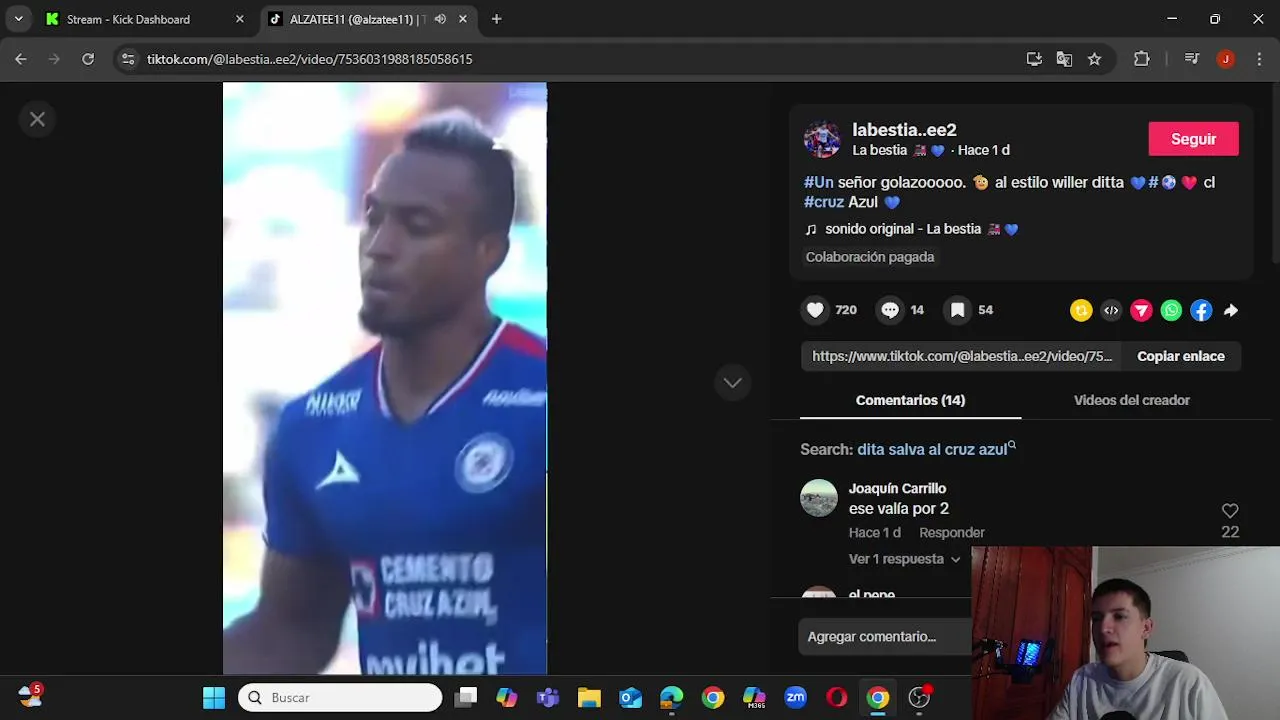Open labestia..ee2 profile name link
Screen dimensions: 1280x720
(904, 130)
